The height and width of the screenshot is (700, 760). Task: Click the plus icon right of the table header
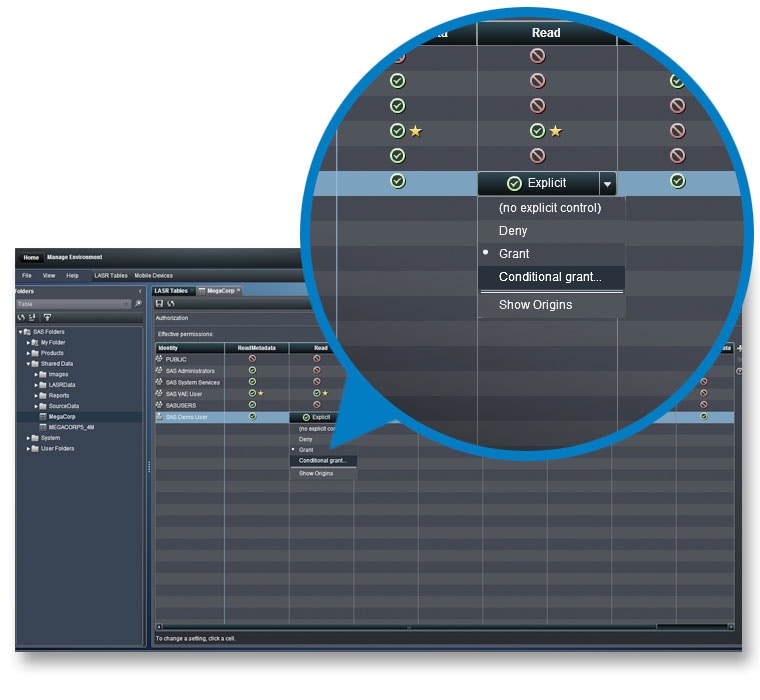pos(740,348)
